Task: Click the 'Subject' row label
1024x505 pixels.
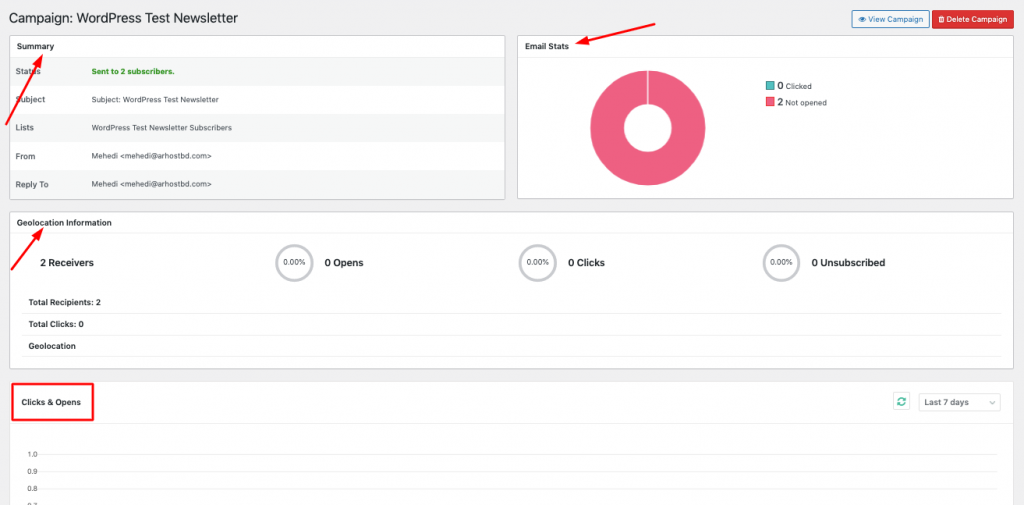Action: pos(30,99)
